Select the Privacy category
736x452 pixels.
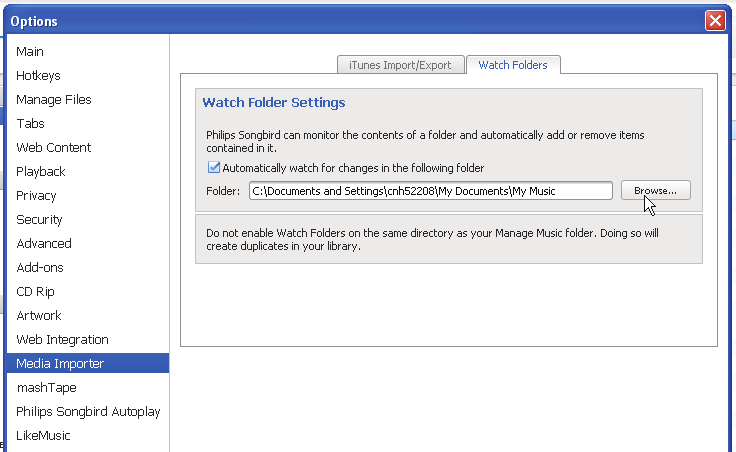tap(36, 196)
